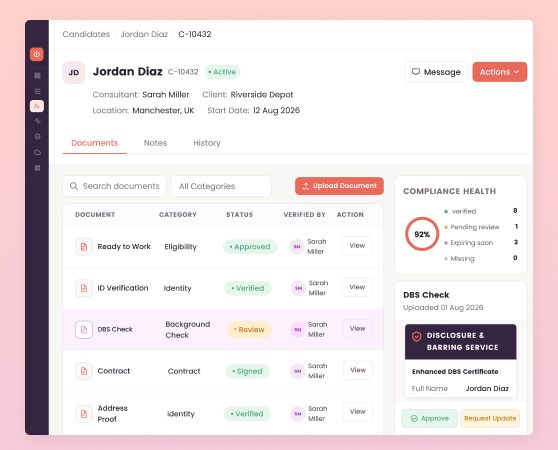Screen dimensions: 558x450
Task: Open the grid dashboard icon in sidebar
Action: [37, 75]
